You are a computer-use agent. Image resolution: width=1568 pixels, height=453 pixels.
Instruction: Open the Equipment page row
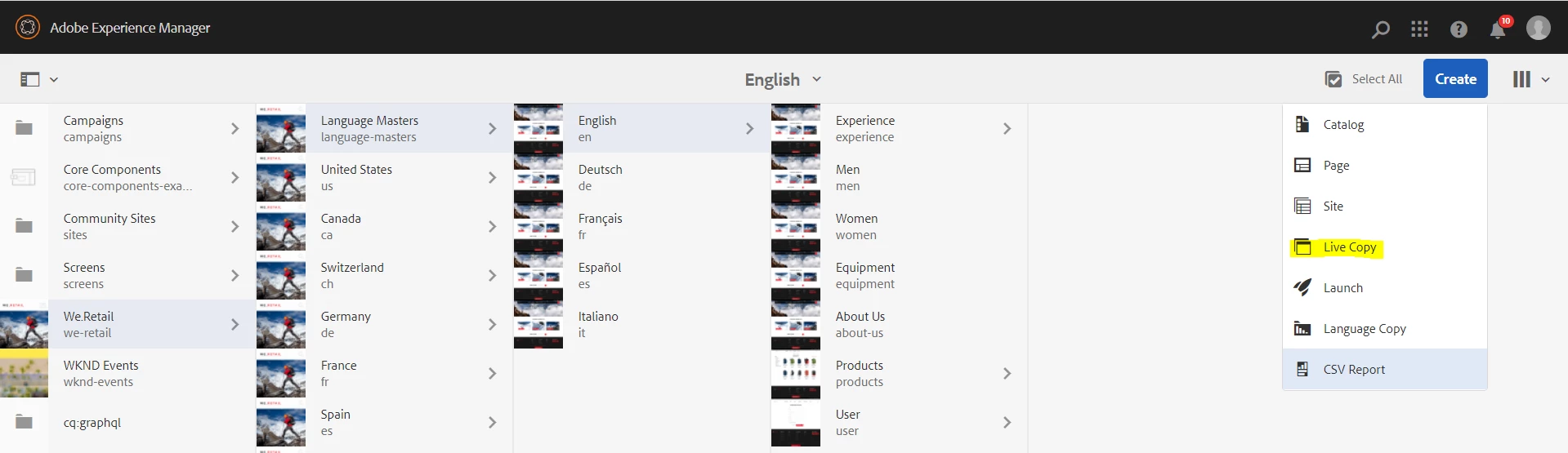pyautogui.click(x=899, y=275)
